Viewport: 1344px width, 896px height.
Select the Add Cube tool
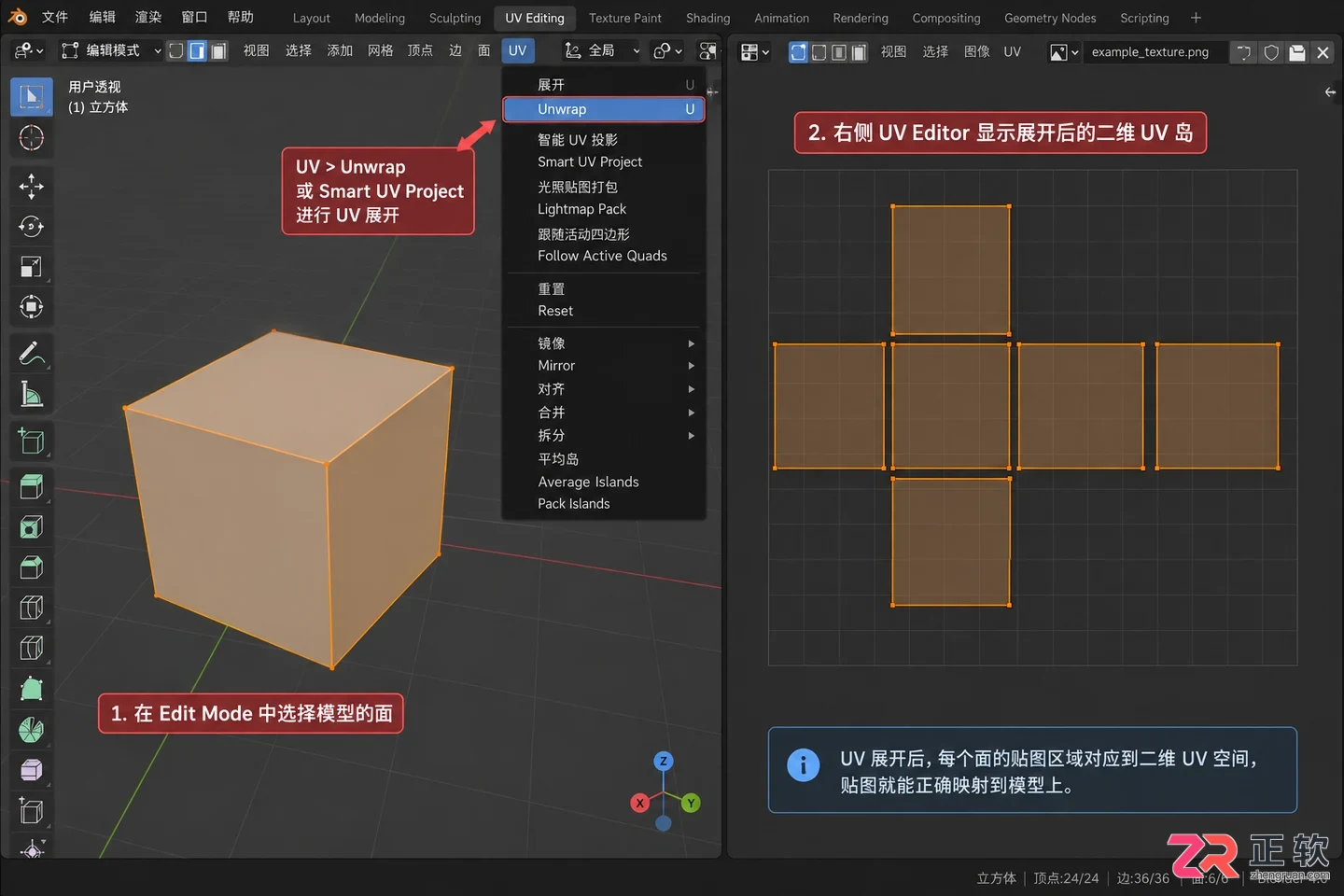coord(31,441)
